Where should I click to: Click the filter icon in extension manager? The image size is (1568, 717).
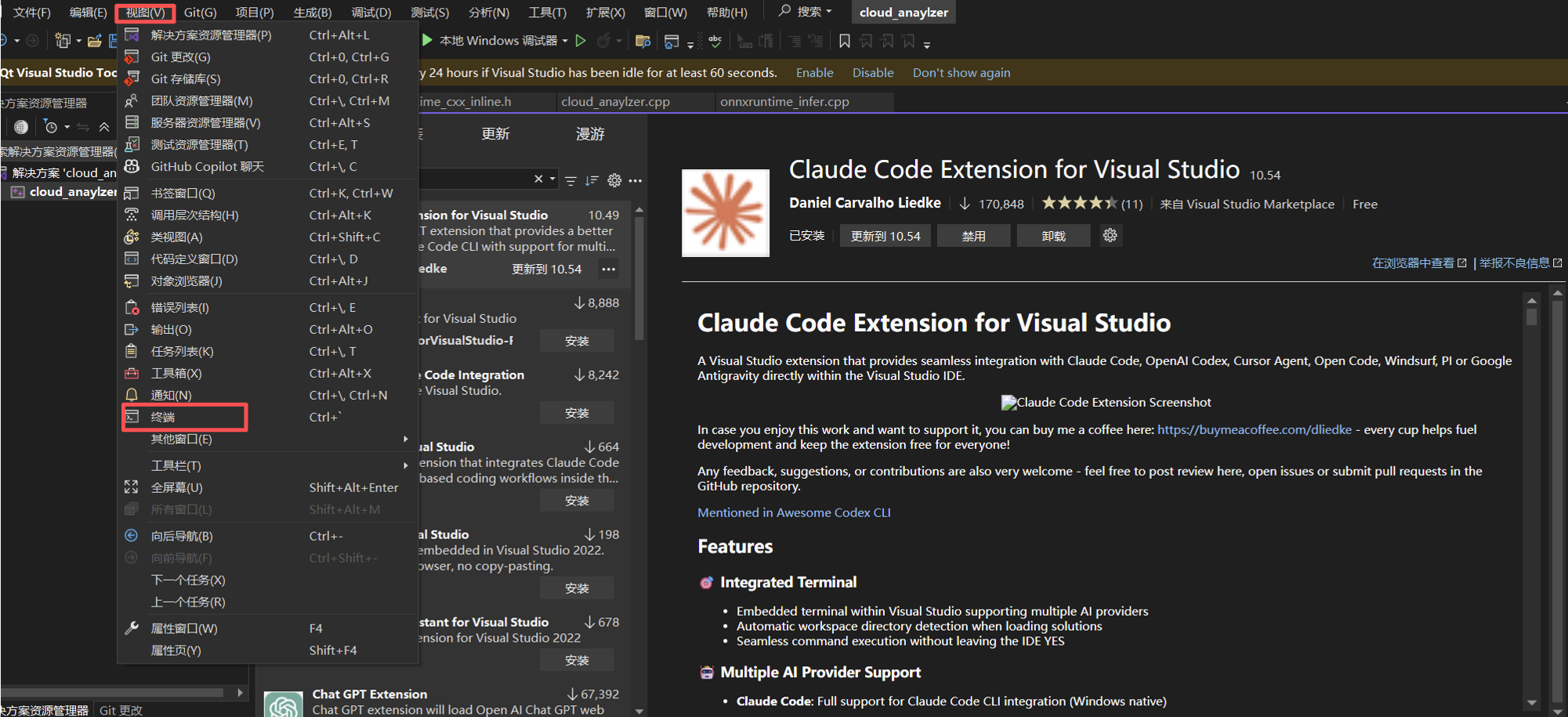pyautogui.click(x=570, y=180)
